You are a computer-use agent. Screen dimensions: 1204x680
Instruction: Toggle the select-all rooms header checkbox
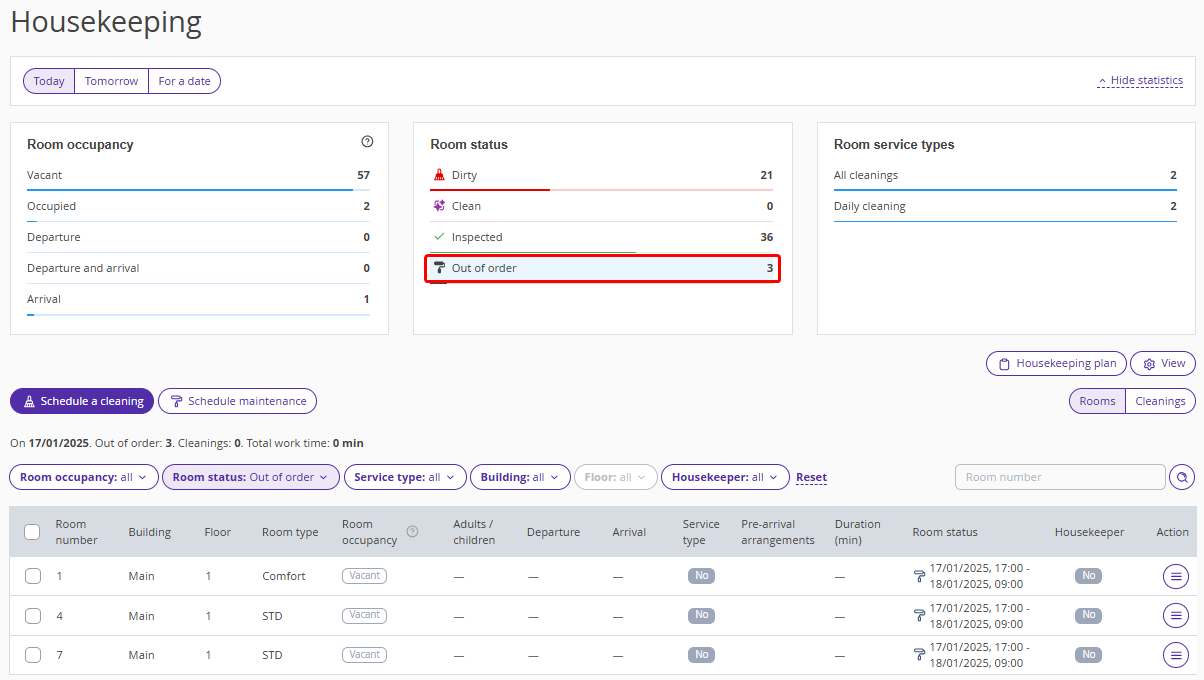tap(32, 532)
